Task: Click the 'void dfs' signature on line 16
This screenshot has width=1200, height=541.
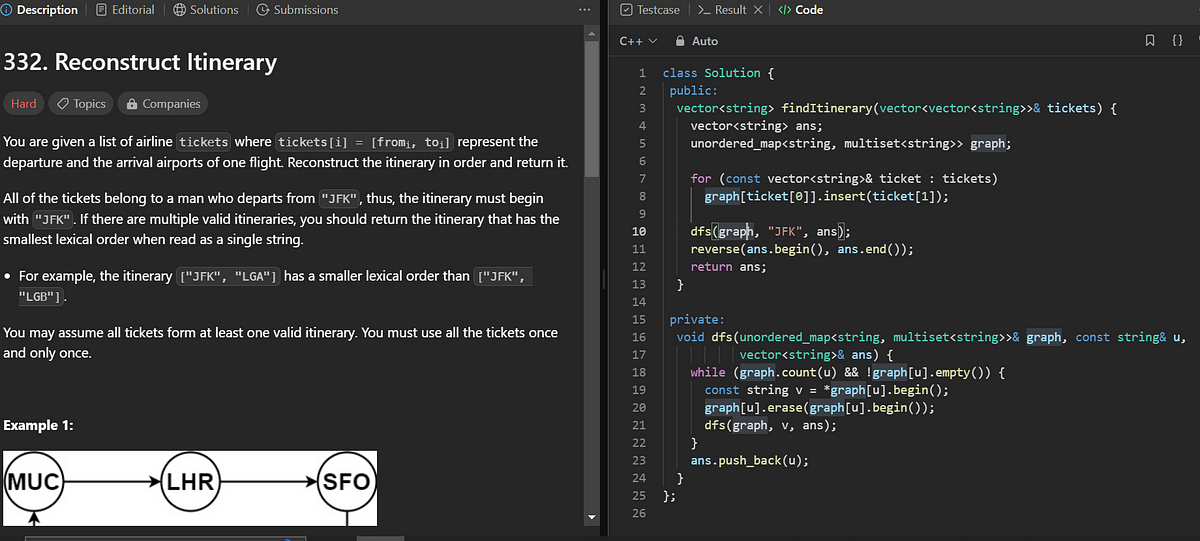Action: pos(931,337)
